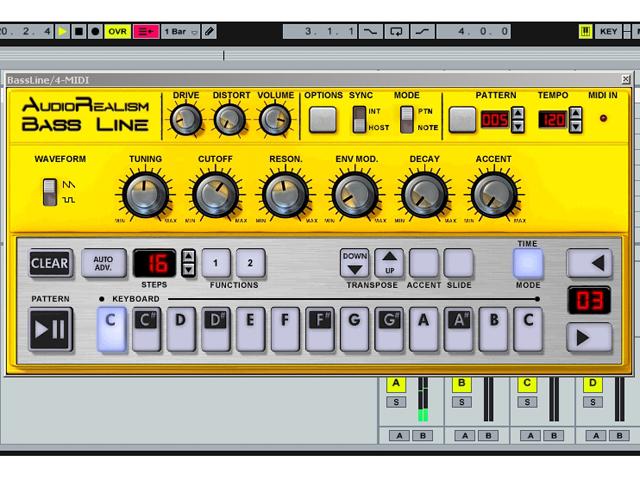Click the pattern number display 005
640x480 pixels.
(495, 120)
